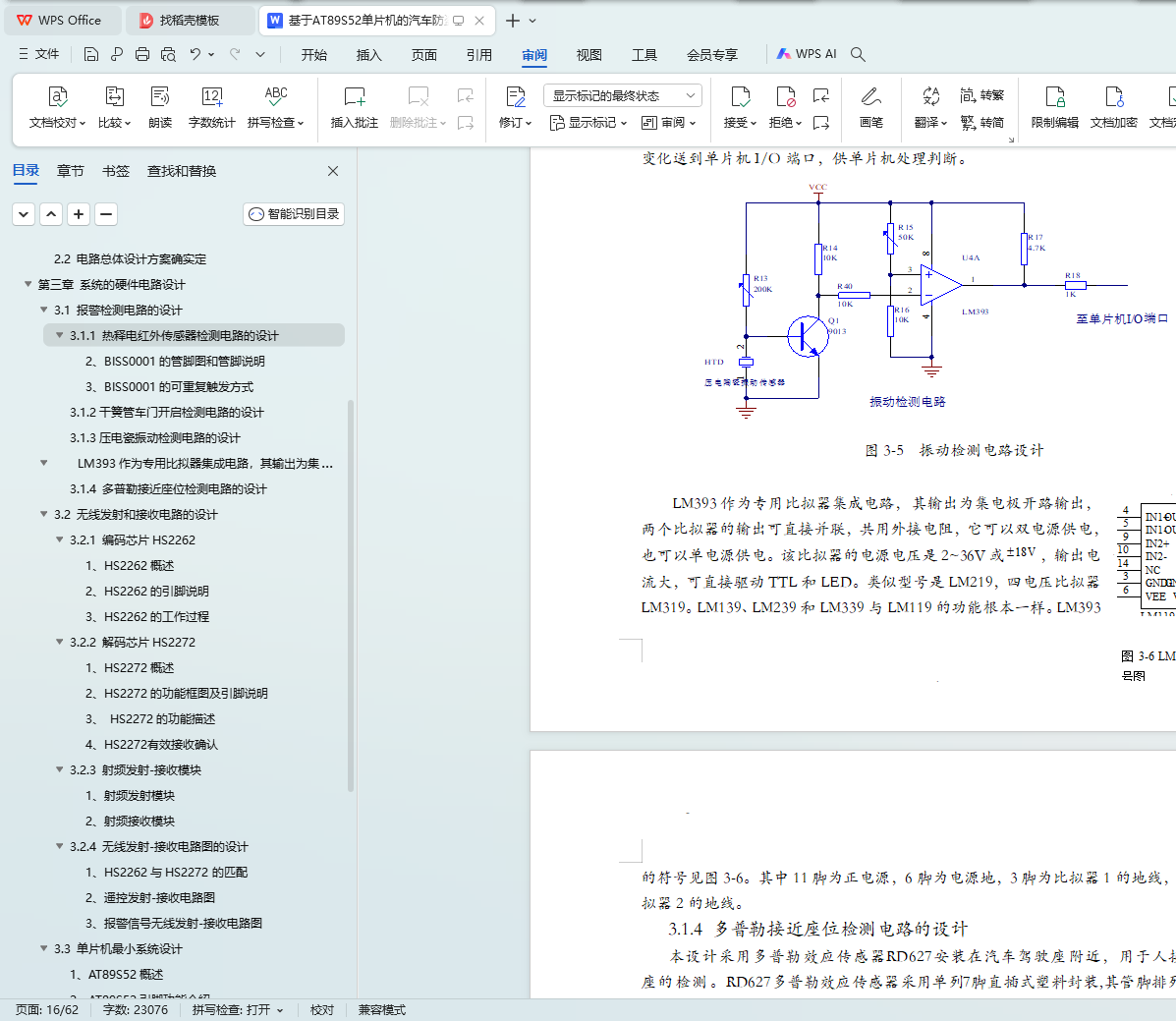Select the 画笔 pen tool
Image resolution: width=1176 pixels, height=1021 pixels.
pyautogui.click(x=870, y=107)
